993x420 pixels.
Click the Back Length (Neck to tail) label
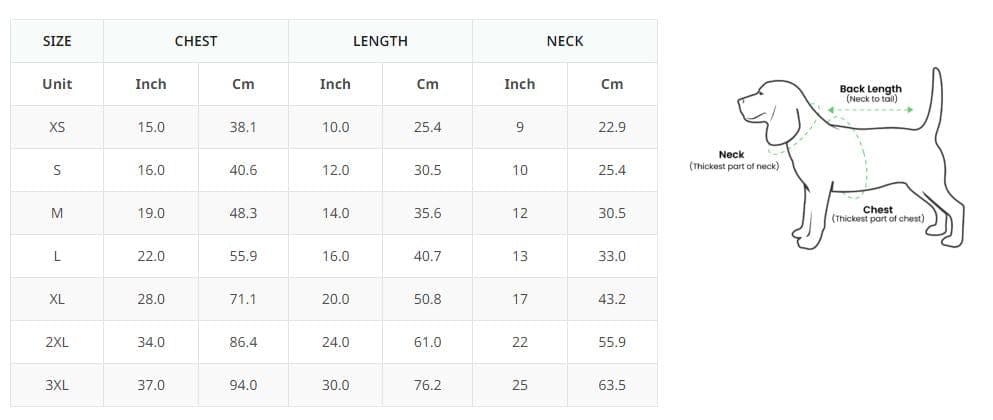tap(870, 93)
